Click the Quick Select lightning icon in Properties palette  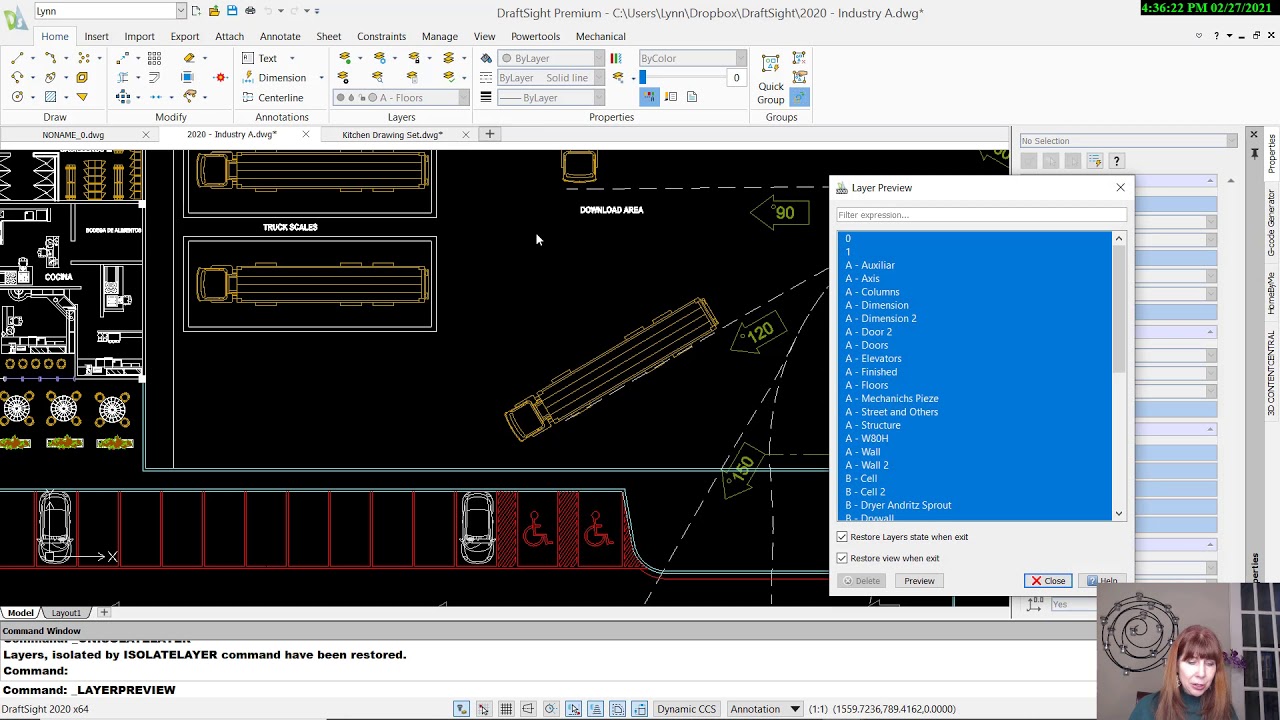(x=1095, y=161)
